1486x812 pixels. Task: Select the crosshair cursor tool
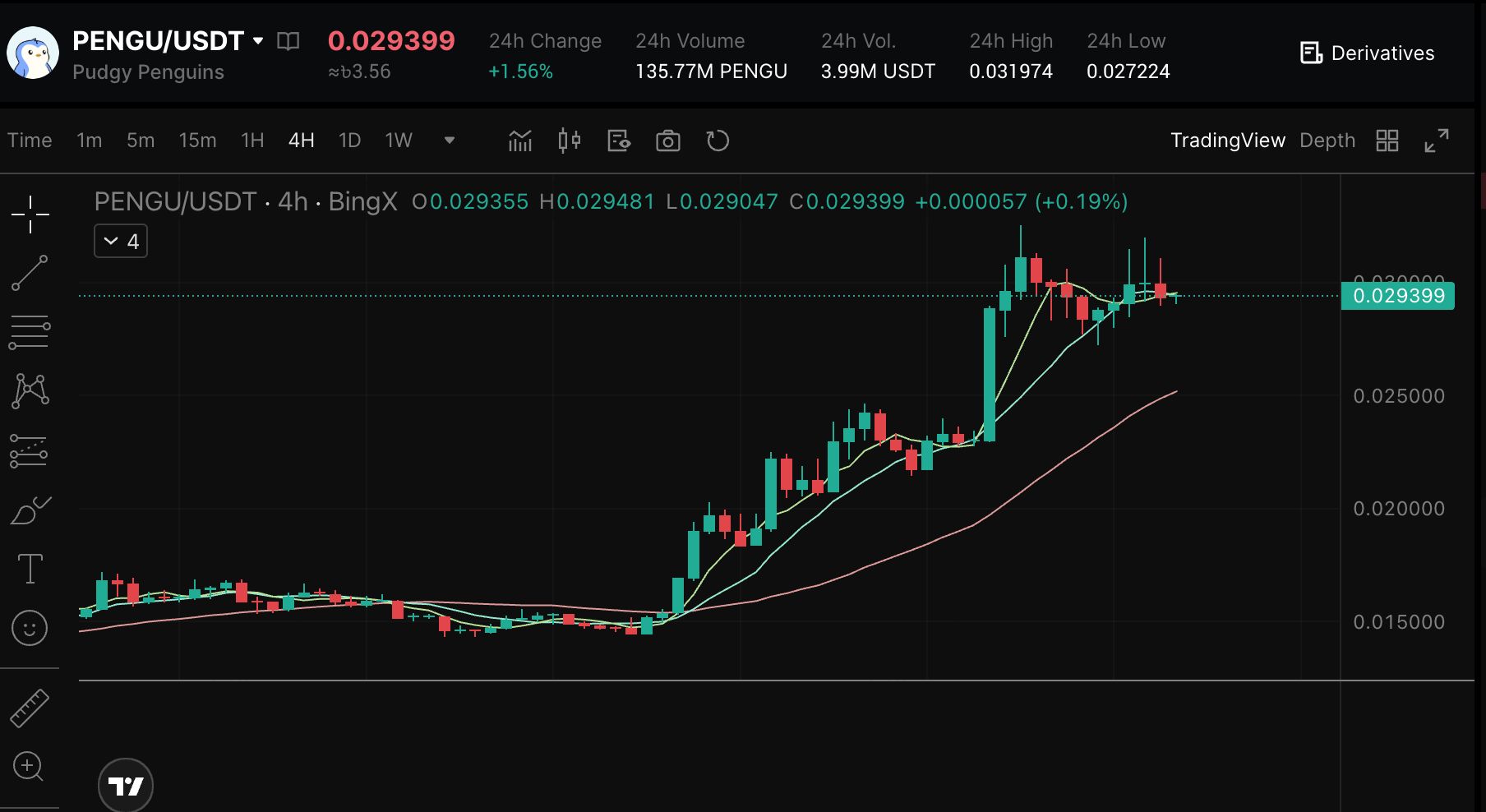30,214
